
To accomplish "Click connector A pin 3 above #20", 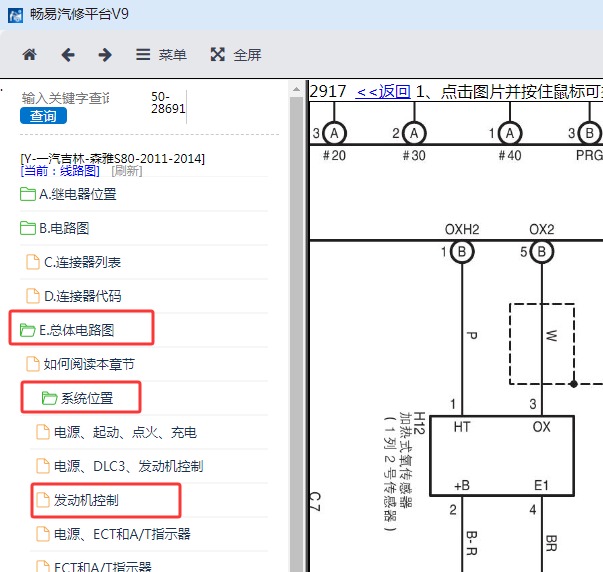I will point(334,133).
